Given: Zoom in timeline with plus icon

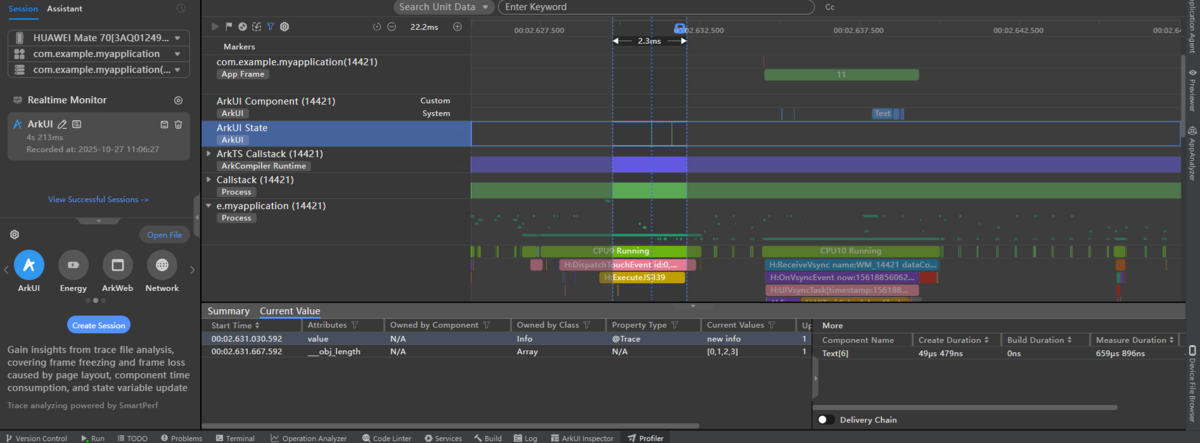Looking at the screenshot, I should [x=457, y=26].
